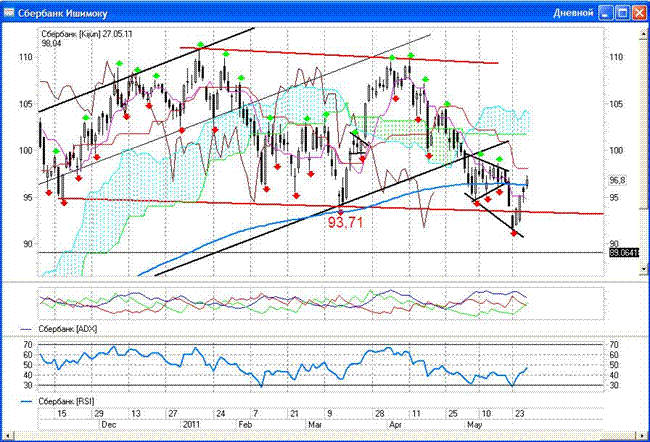Click the 90 level on left price axis
Screen dimensions: 650x442
pos(27,244)
